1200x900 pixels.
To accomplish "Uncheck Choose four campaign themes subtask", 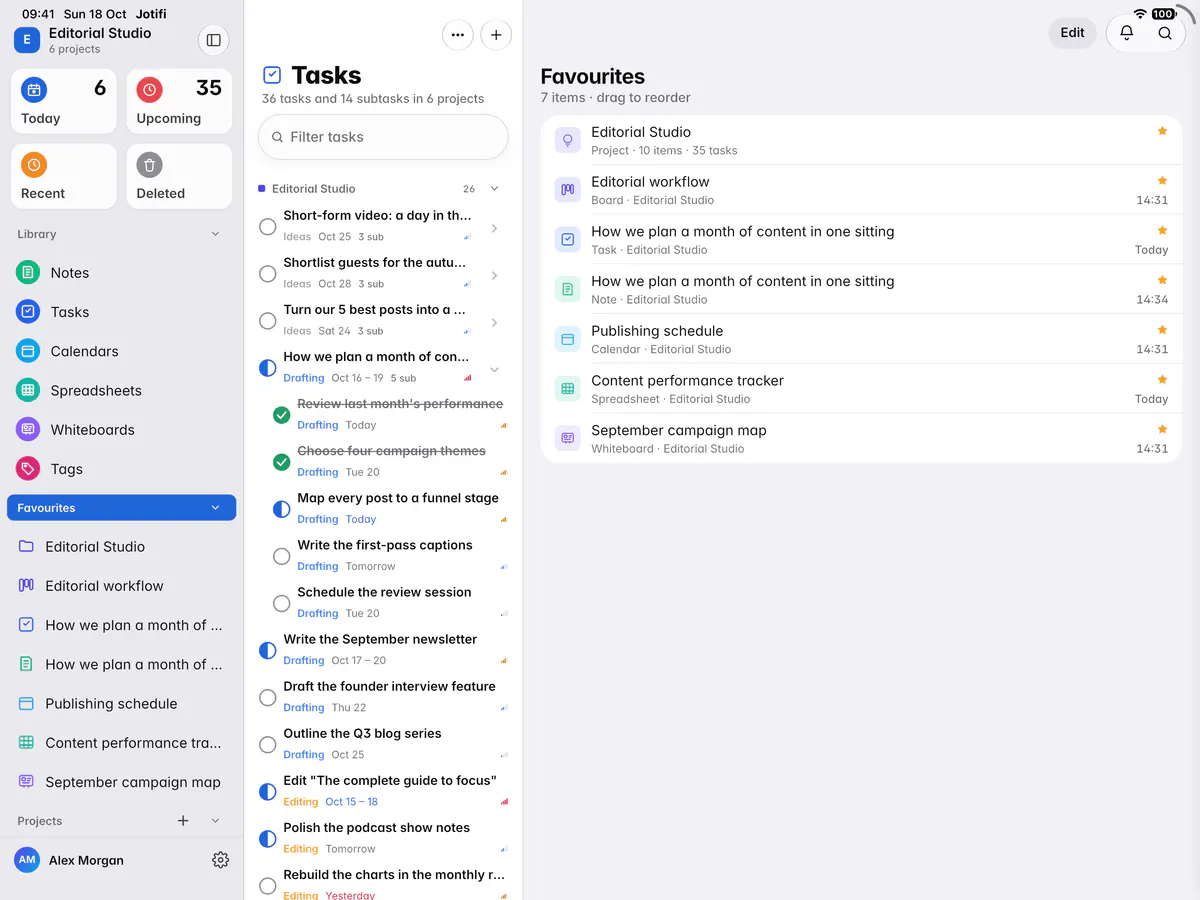I will point(282,462).
